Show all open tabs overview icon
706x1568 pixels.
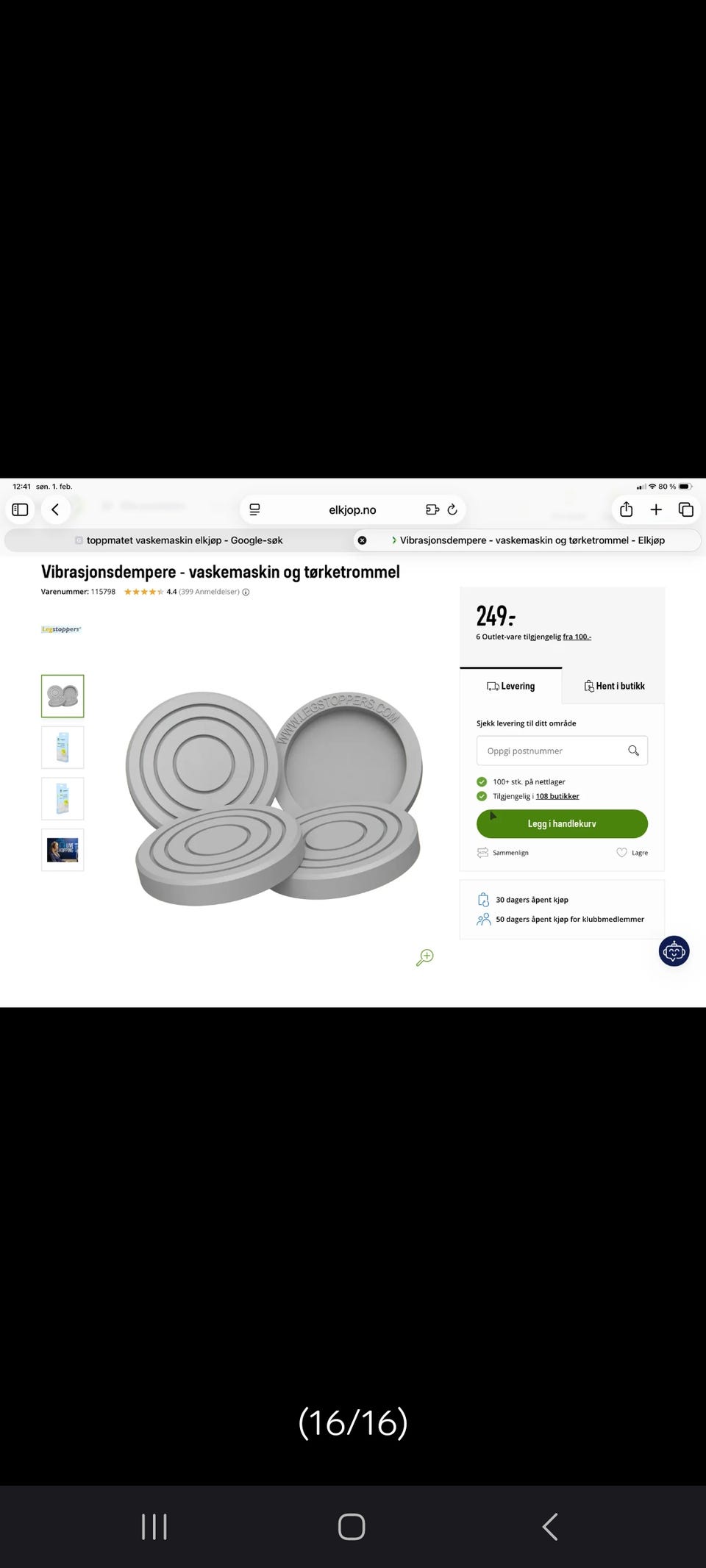(x=686, y=509)
